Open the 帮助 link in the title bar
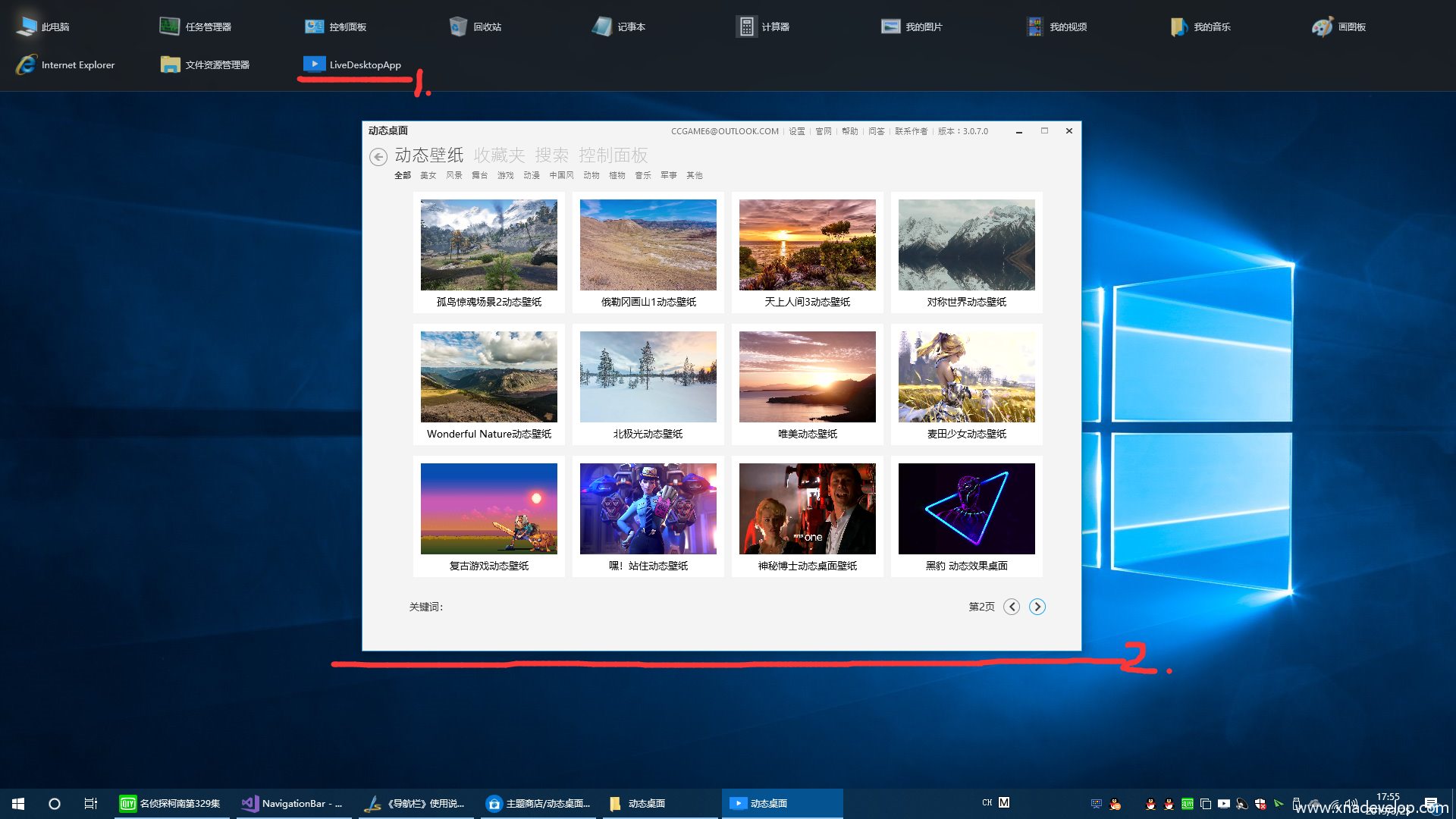The width and height of the screenshot is (1456, 819). (x=849, y=131)
